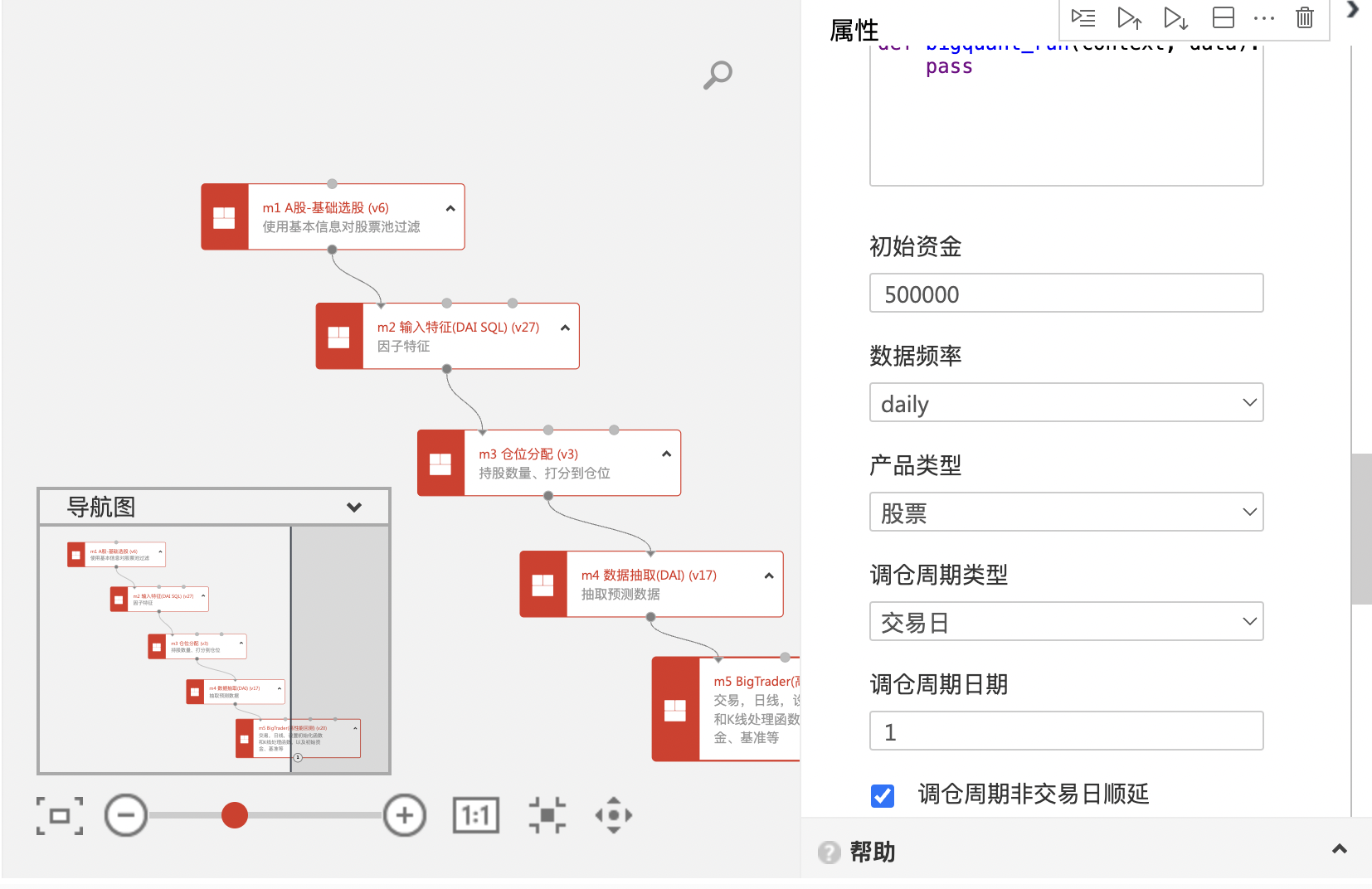Collapse the 帮助 help section
This screenshot has height=889, width=1372.
[1339, 849]
